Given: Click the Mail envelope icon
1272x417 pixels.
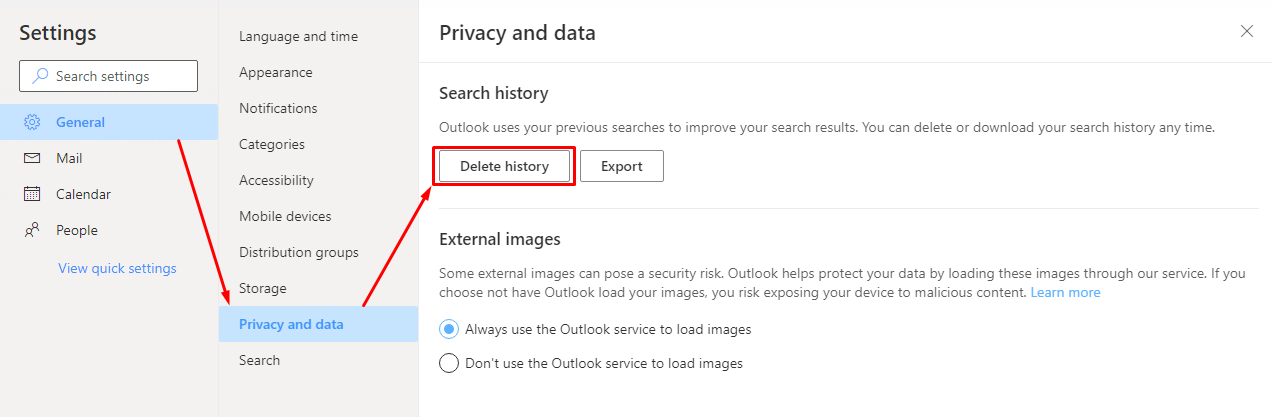Looking at the screenshot, I should pyautogui.click(x=32, y=158).
